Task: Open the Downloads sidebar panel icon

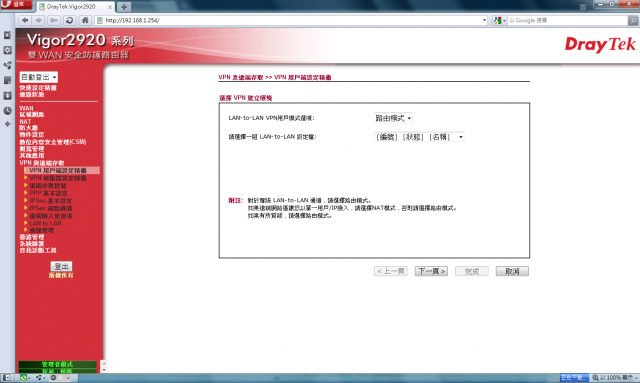Action: (7, 96)
